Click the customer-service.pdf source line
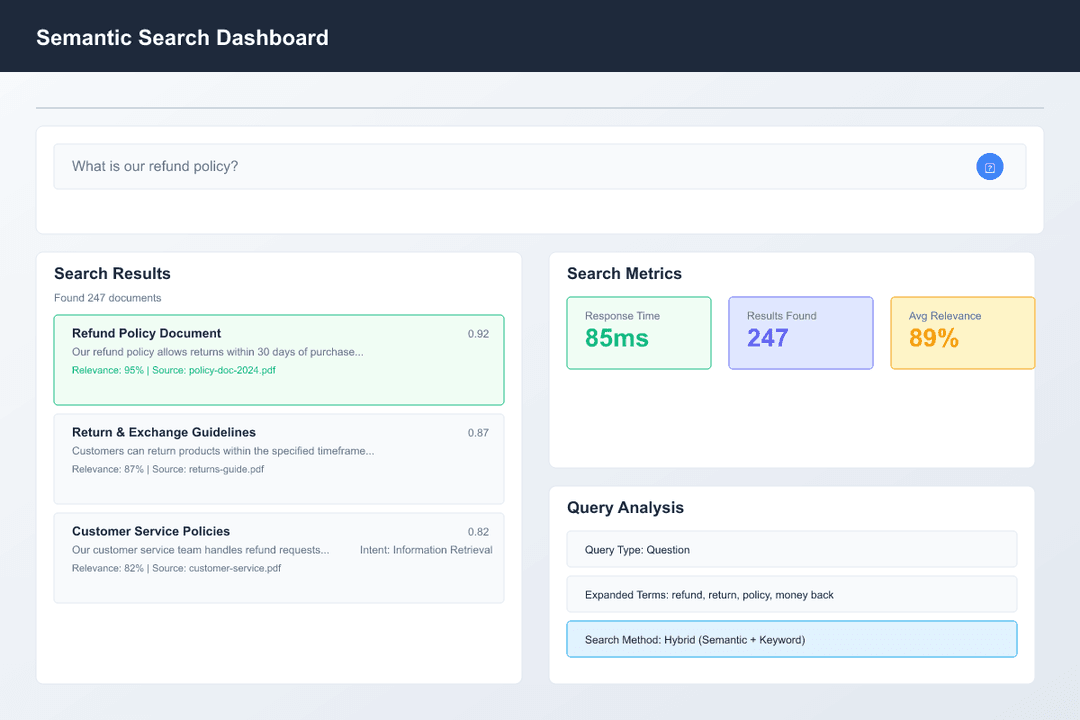 [x=176, y=568]
